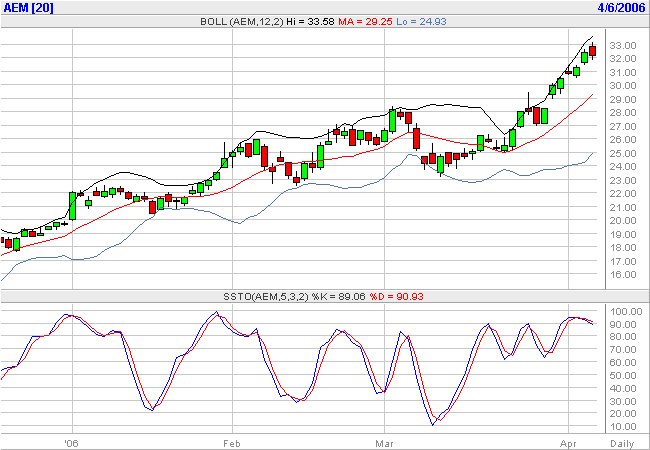
Task: Click the 20.00 price axis label
Action: click(623, 221)
